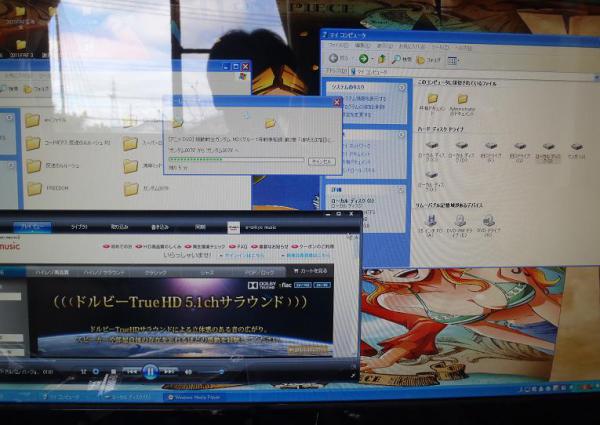Click Search button in left Explorer window toolbar
Viewport: 600px width, 425px height.
9,89
